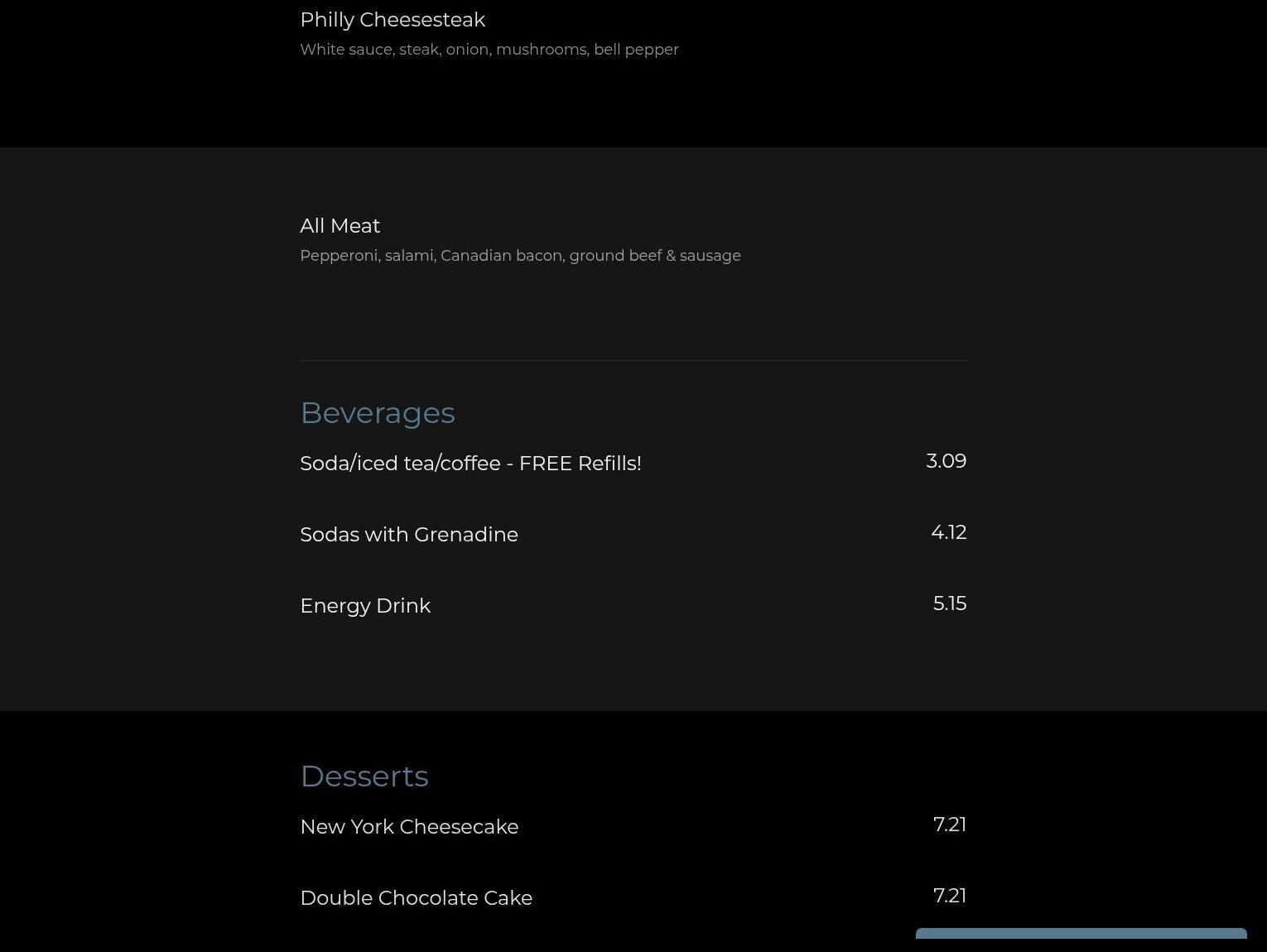Click the 7.21 price for New York Cheesecake
The height and width of the screenshot is (952, 1267).
[x=949, y=825]
